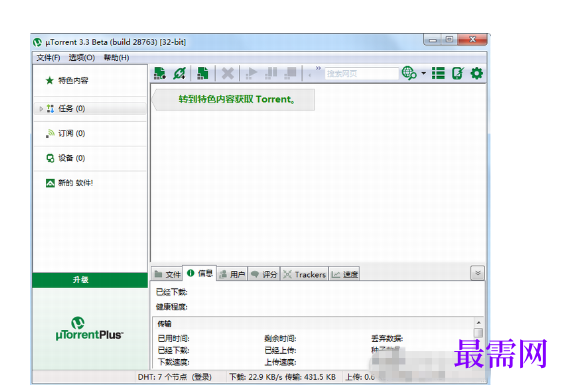Click the green 升级 upgrade button
Image resolution: width=566 pixels, height=385 pixels.
(90, 280)
